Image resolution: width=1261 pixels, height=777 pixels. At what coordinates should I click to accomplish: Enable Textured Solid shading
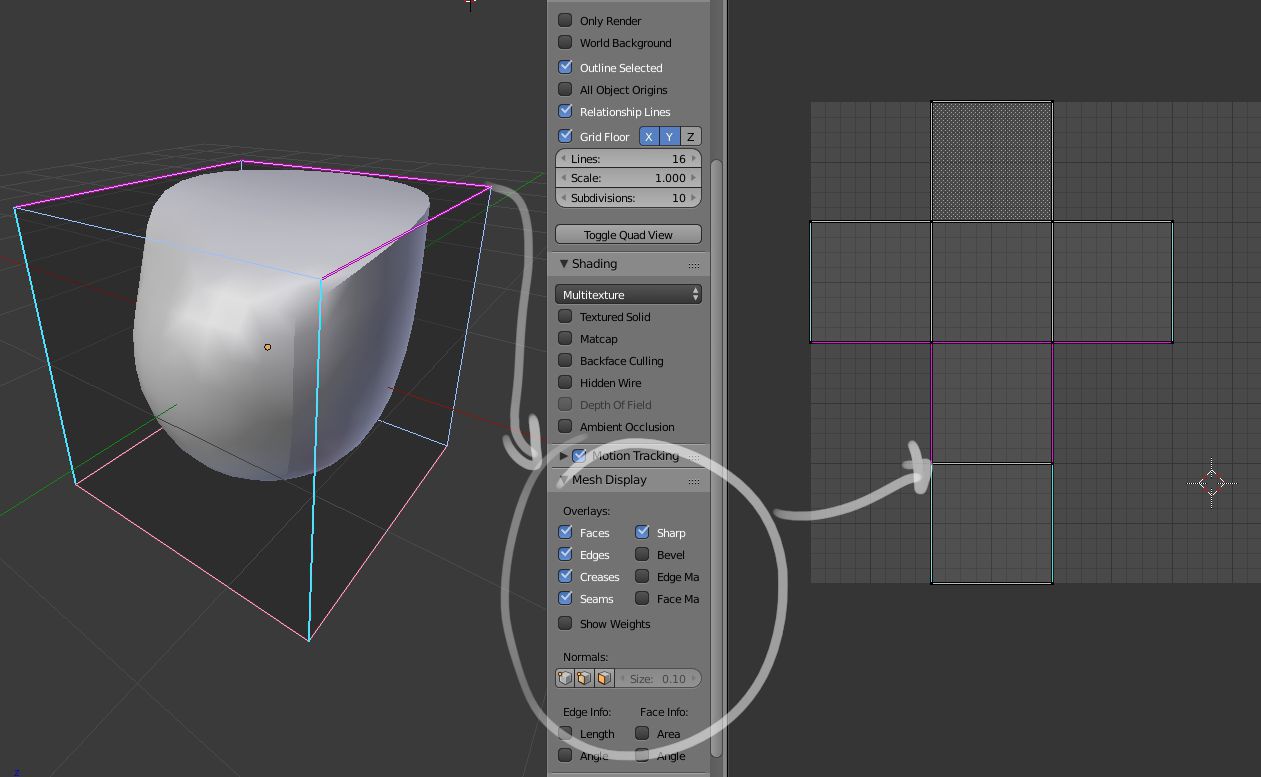pyautogui.click(x=565, y=316)
